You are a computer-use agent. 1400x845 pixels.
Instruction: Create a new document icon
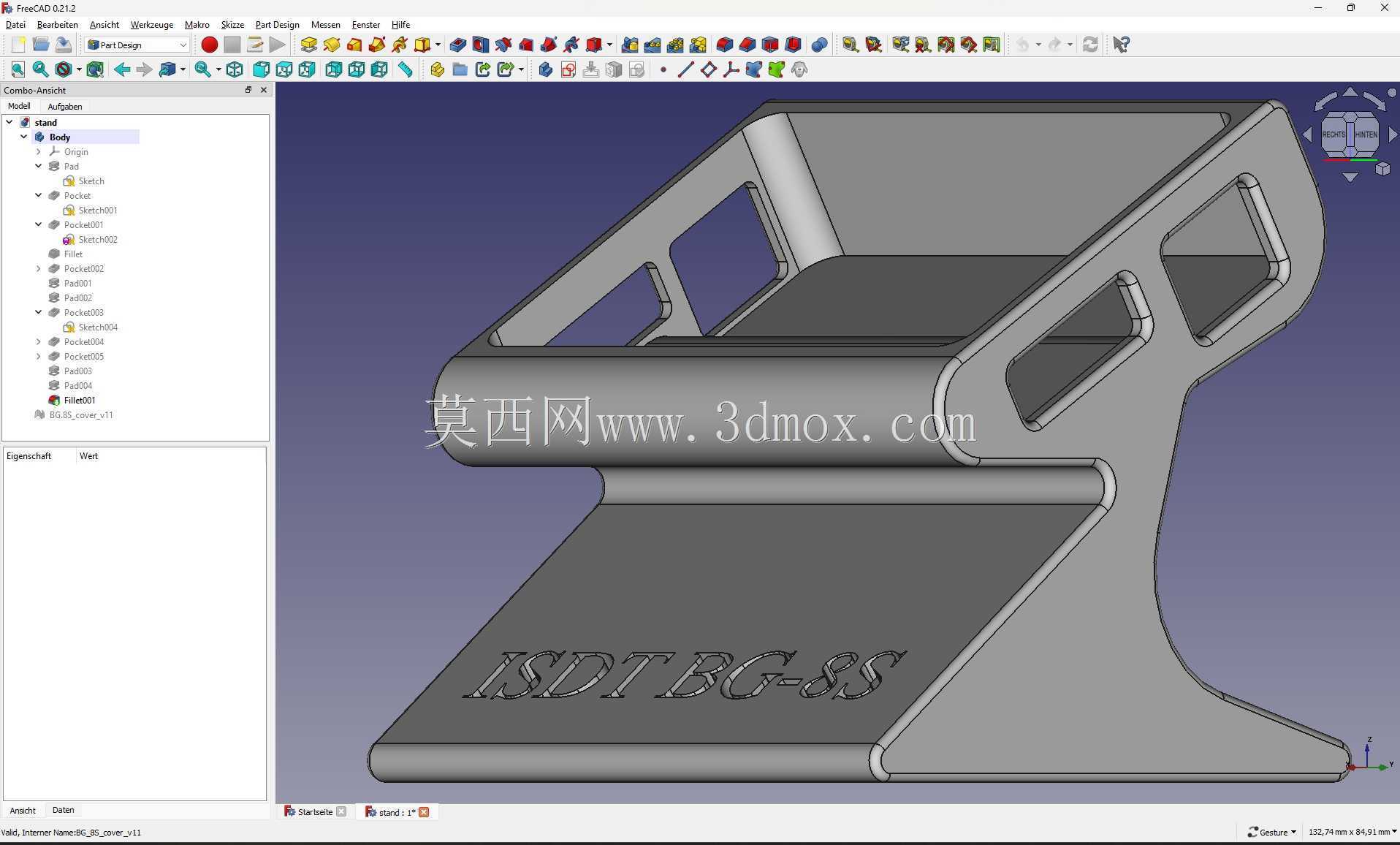[18, 45]
